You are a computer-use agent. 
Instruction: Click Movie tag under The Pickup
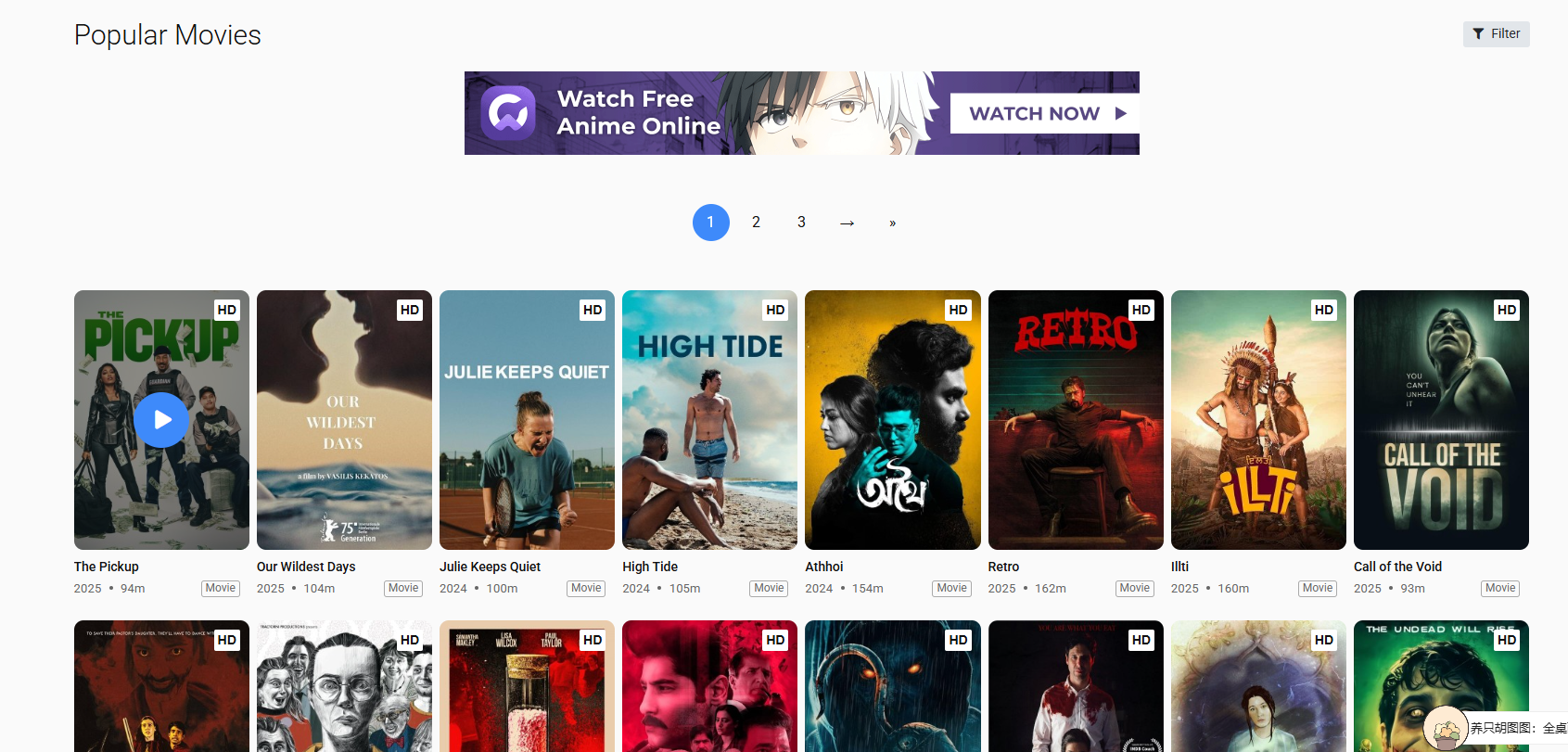pos(221,588)
